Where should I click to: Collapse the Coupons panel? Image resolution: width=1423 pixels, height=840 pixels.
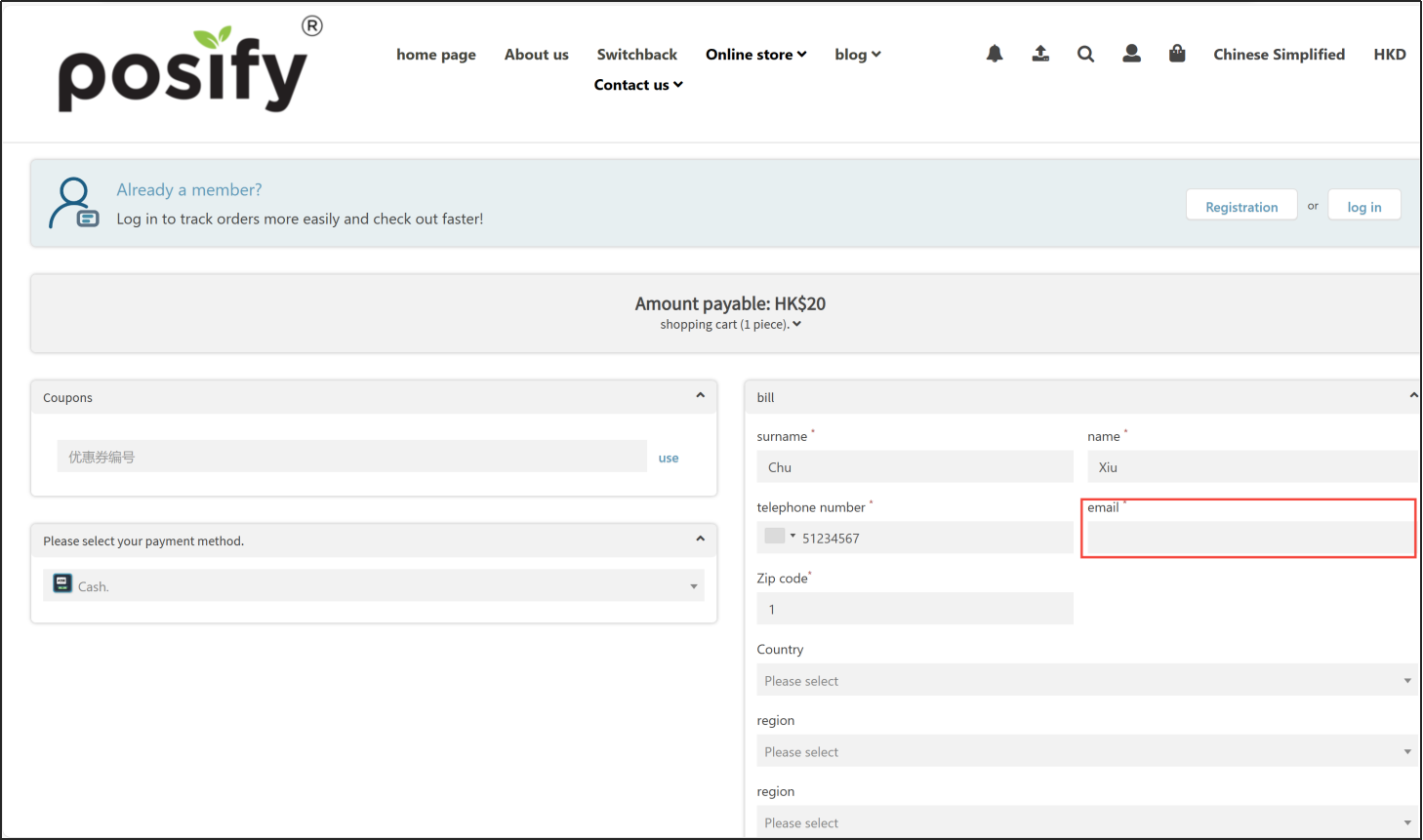click(x=700, y=396)
